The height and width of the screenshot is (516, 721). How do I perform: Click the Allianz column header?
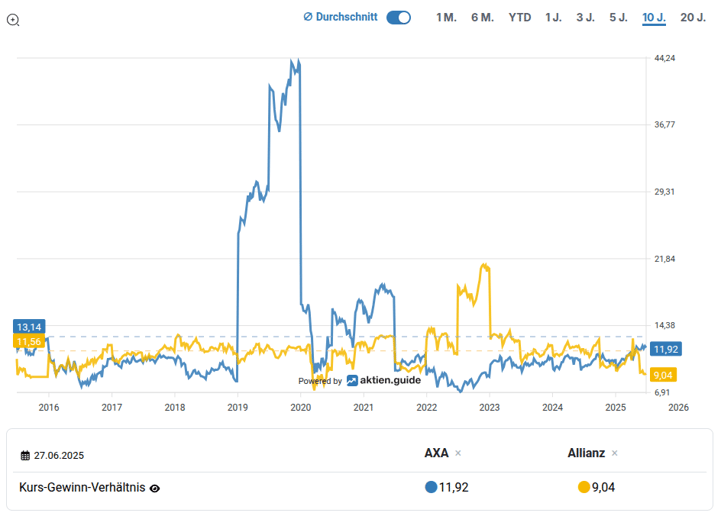[x=586, y=453]
